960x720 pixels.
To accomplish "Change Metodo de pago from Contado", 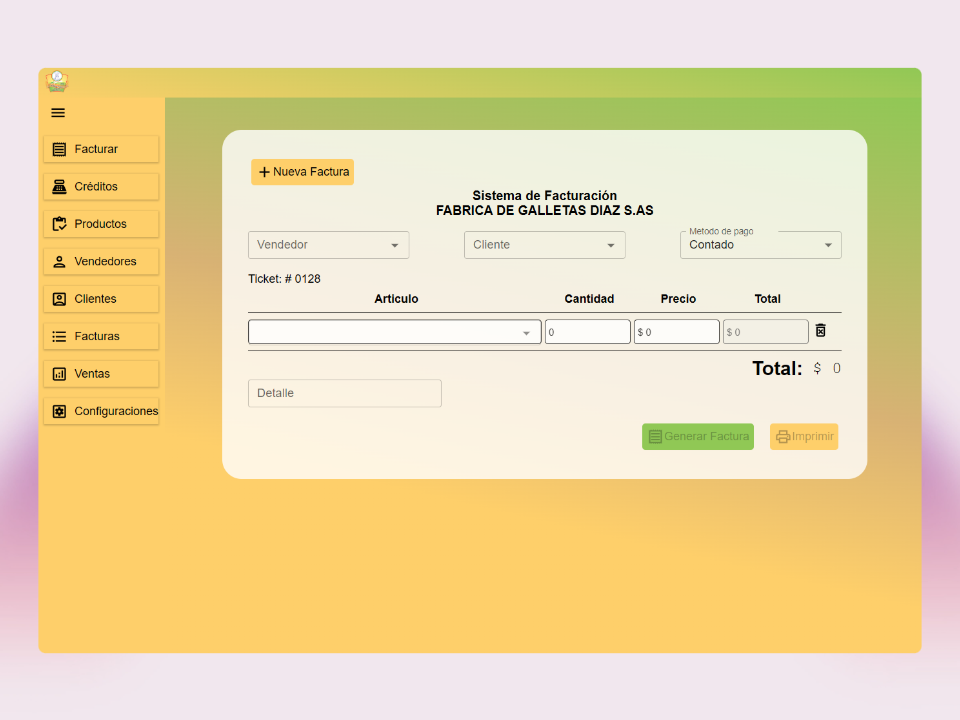I will [760, 245].
